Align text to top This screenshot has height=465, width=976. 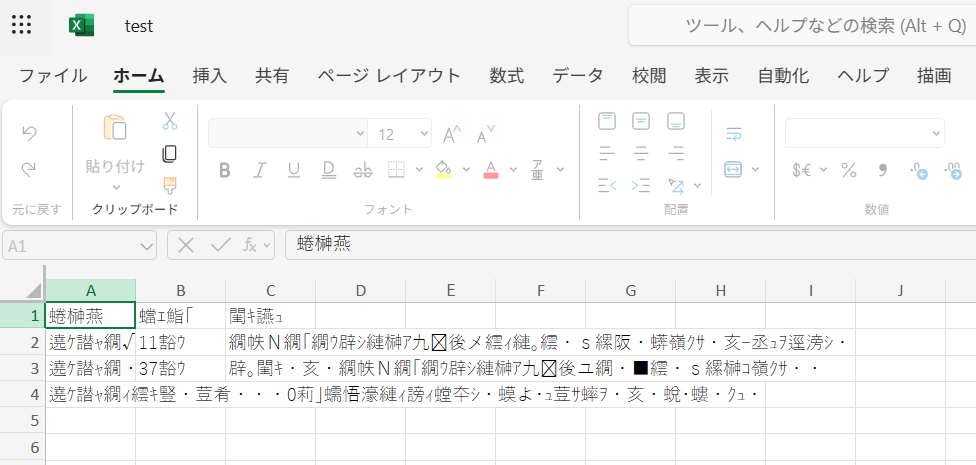(607, 121)
